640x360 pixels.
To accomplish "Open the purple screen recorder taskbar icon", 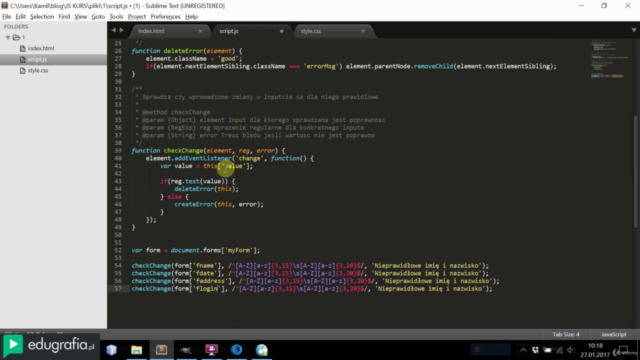I will click(x=211, y=350).
